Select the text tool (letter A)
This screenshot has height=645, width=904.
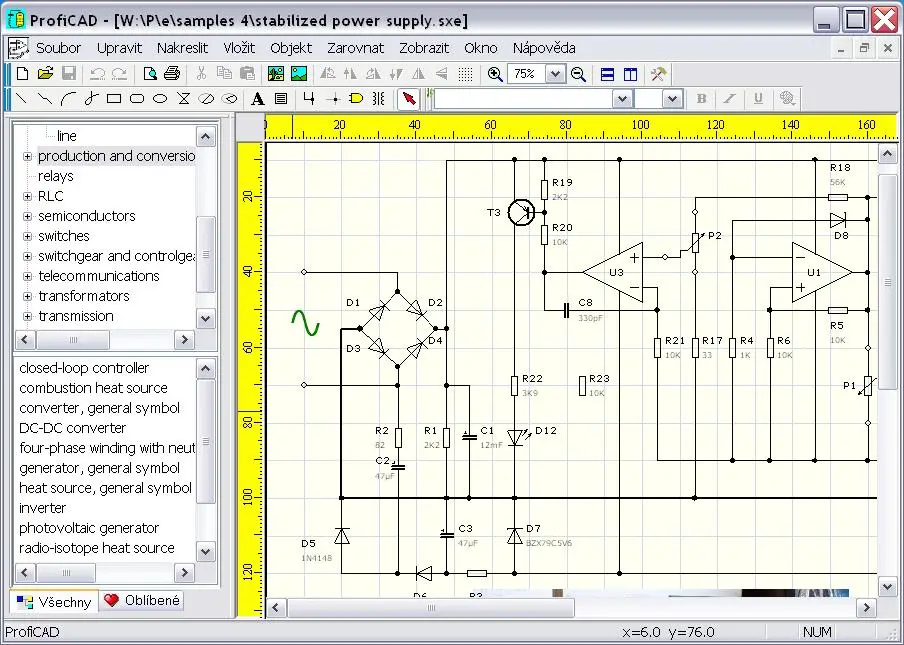[x=257, y=99]
